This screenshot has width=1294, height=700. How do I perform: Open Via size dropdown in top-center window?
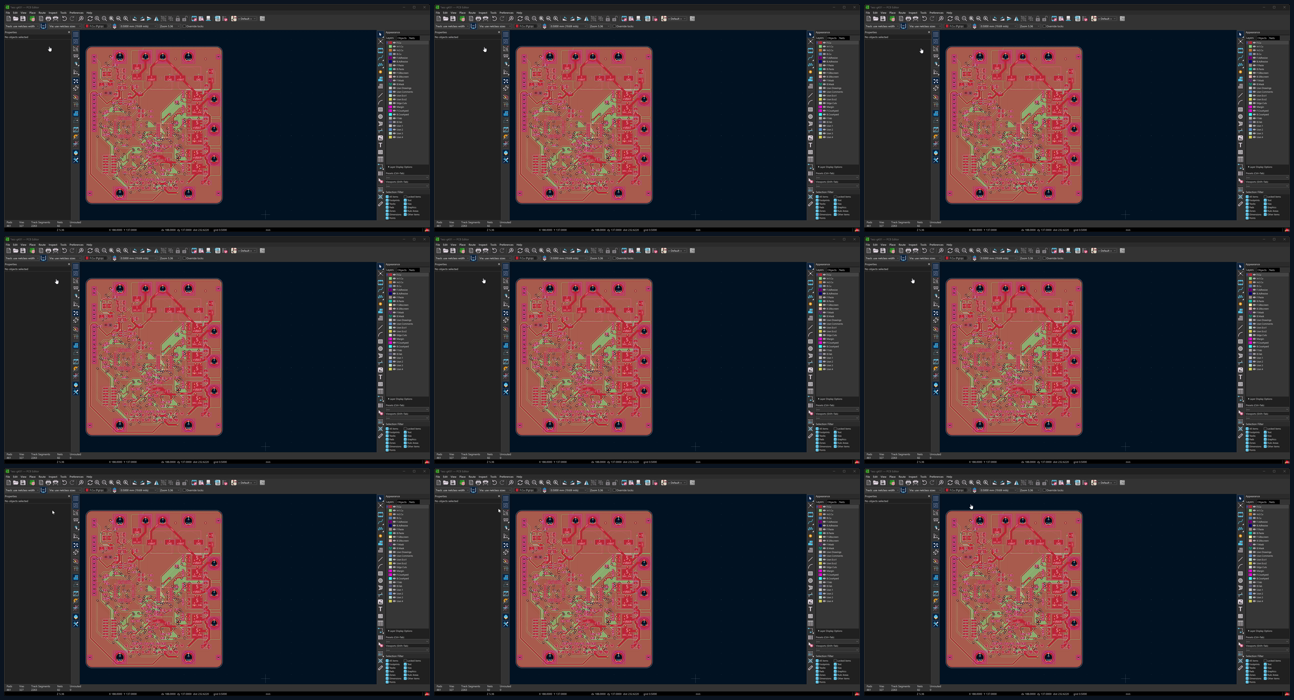pos(495,26)
